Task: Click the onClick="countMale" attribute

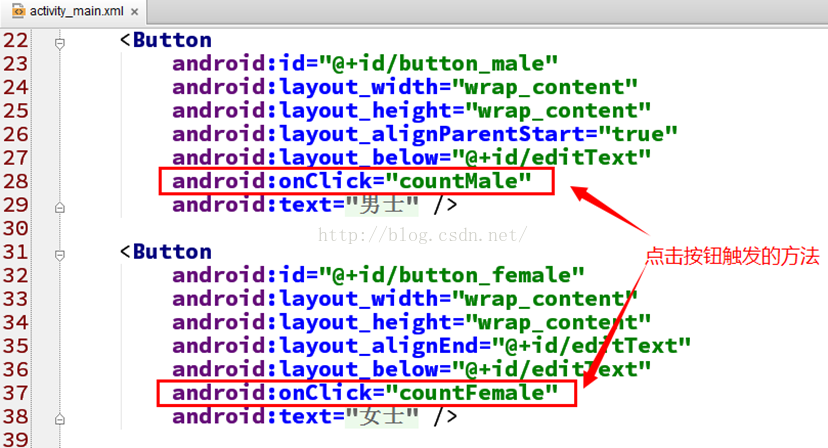Action: (x=352, y=181)
